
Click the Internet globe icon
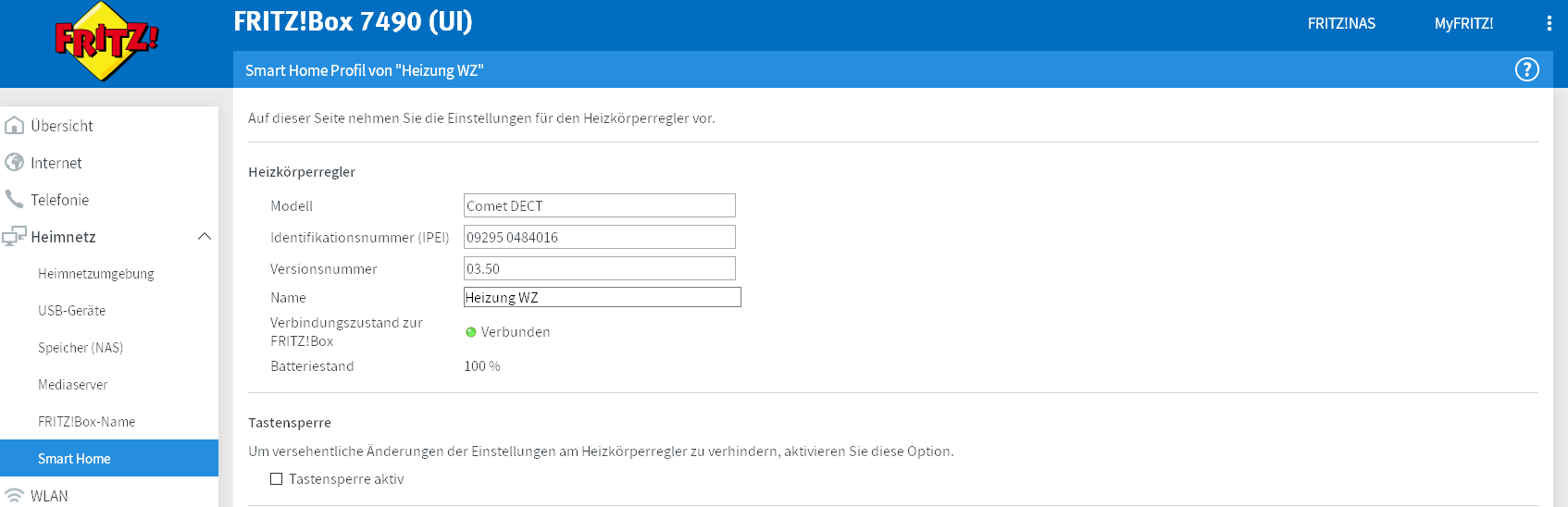tap(15, 163)
